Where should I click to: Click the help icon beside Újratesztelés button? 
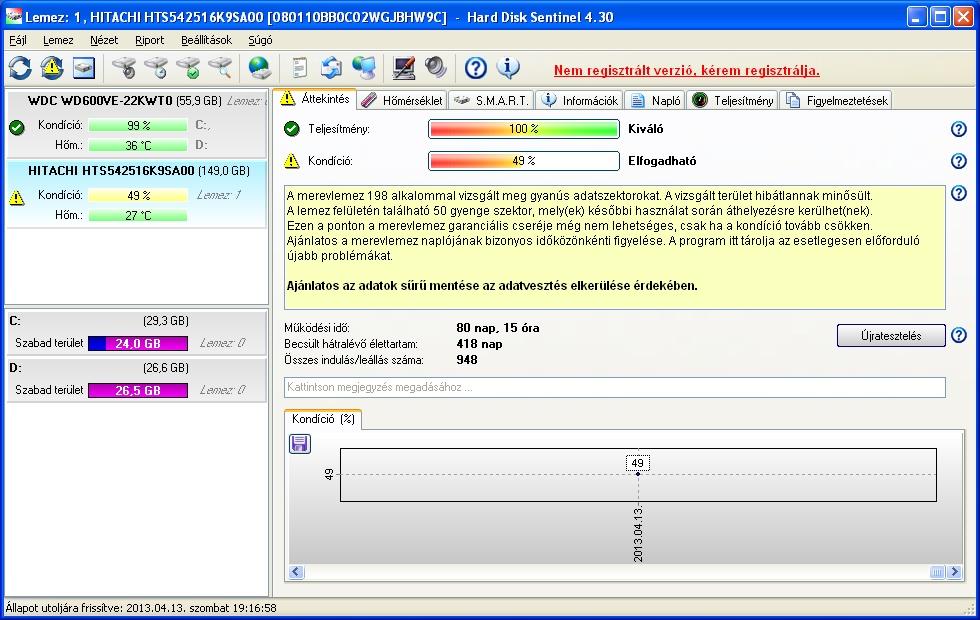[x=958, y=335]
